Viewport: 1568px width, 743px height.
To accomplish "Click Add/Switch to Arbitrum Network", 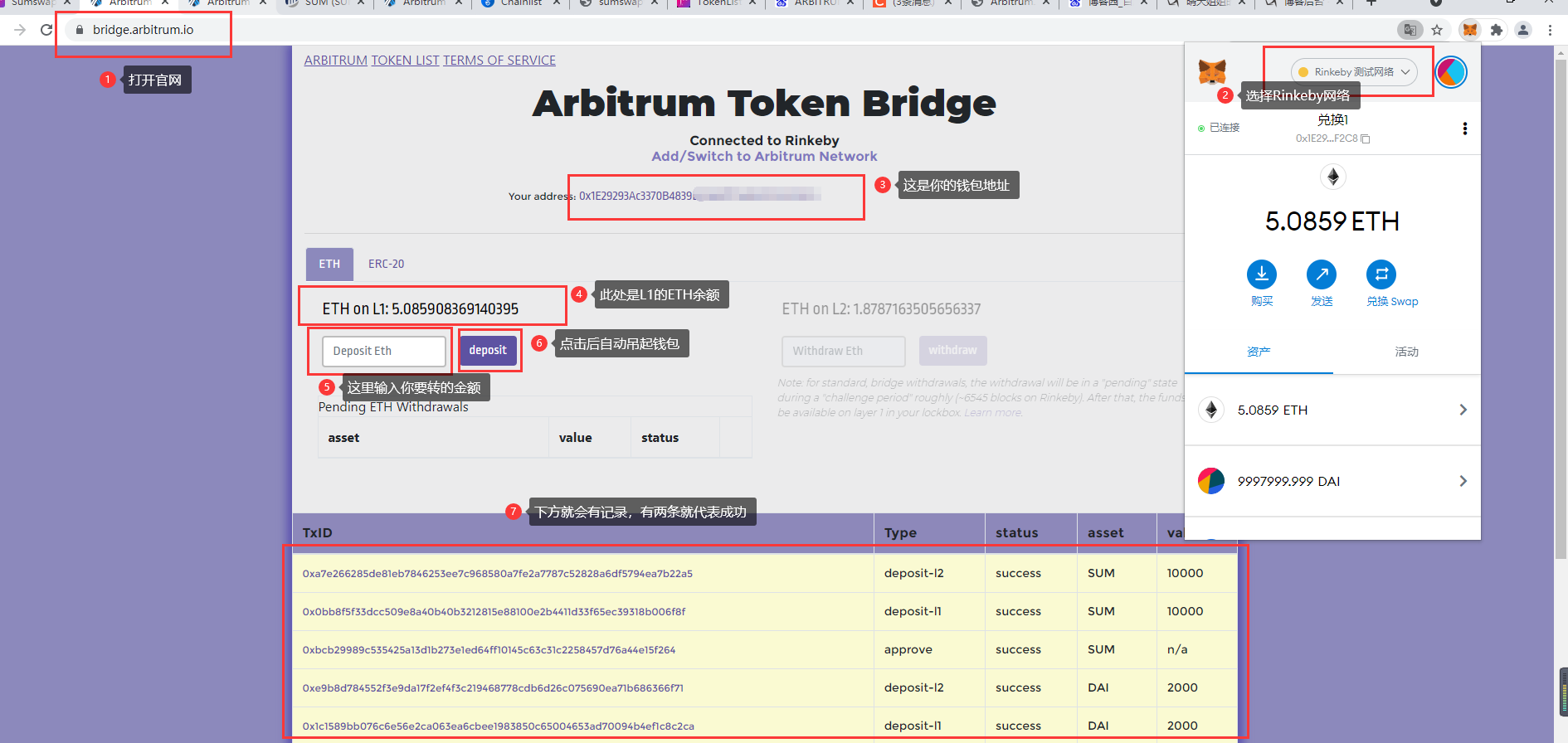I will click(764, 156).
